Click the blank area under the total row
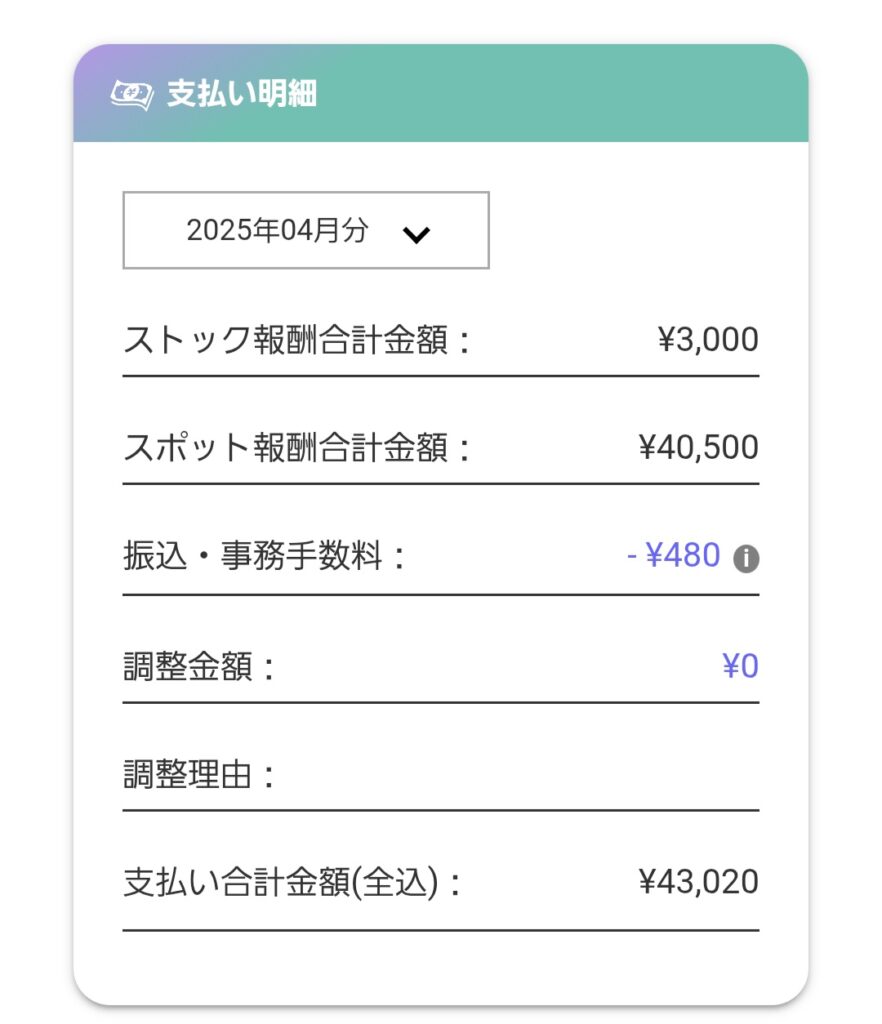Screen dimensions: 882x1024 tap(441, 968)
